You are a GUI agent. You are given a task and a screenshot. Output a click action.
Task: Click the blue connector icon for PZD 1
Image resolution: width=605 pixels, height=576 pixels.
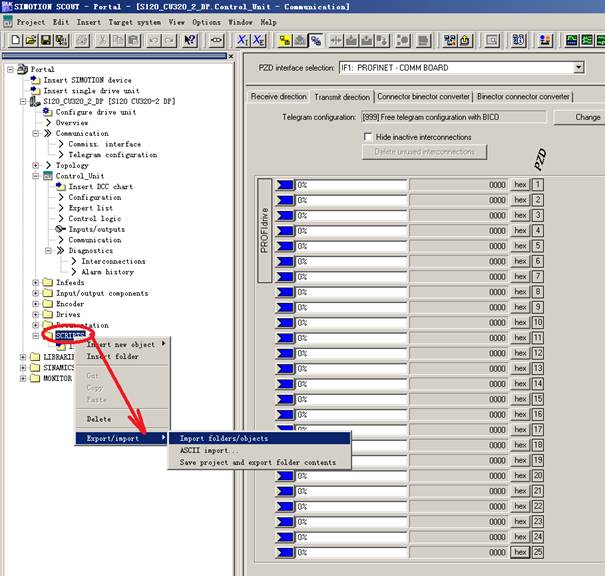pyautogui.click(x=285, y=185)
